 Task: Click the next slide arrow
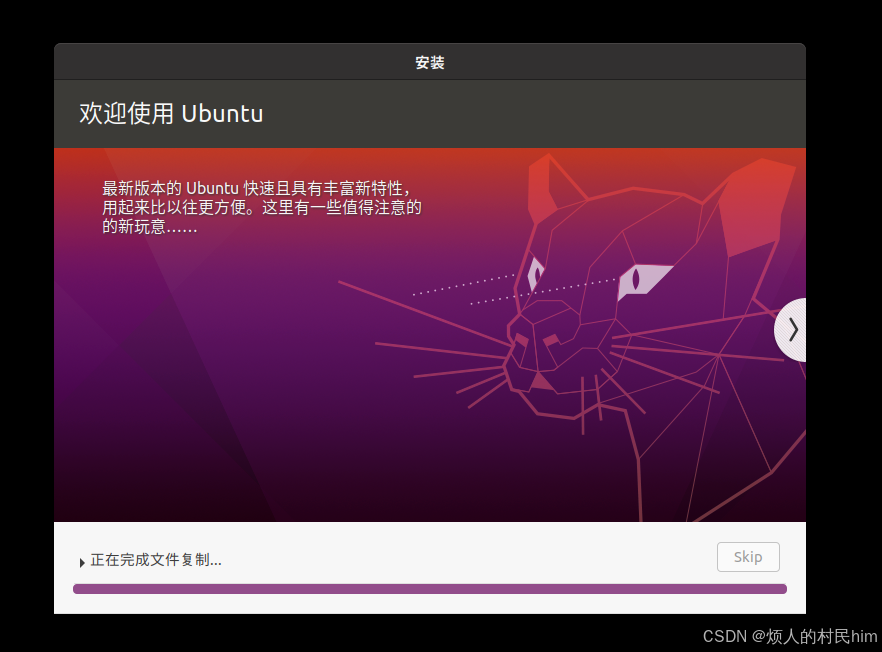792,330
